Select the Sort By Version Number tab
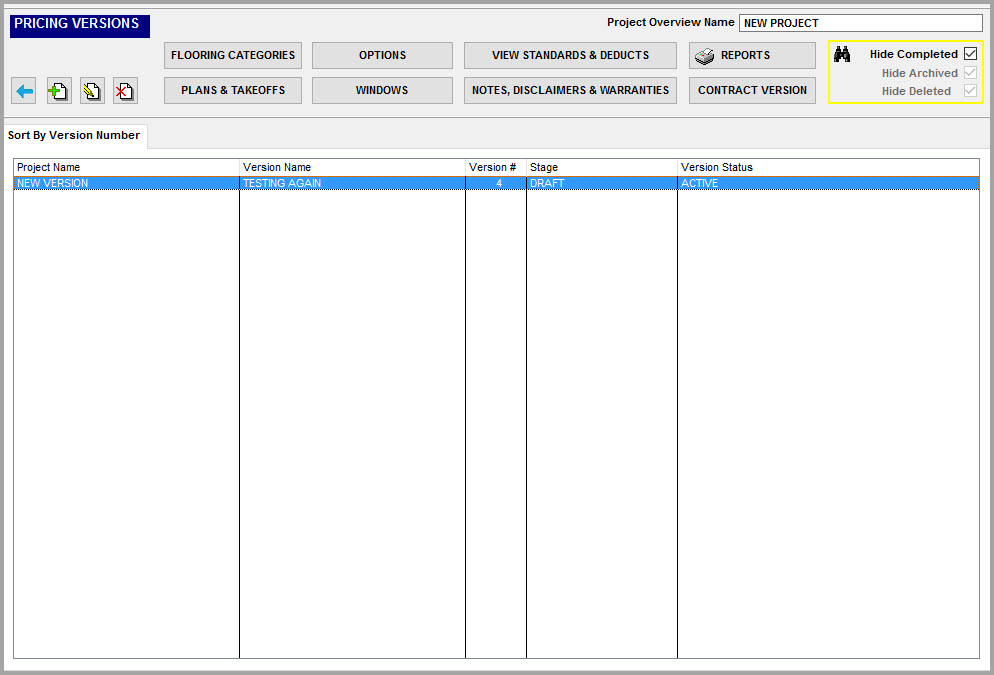The height and width of the screenshot is (675, 994). (74, 135)
